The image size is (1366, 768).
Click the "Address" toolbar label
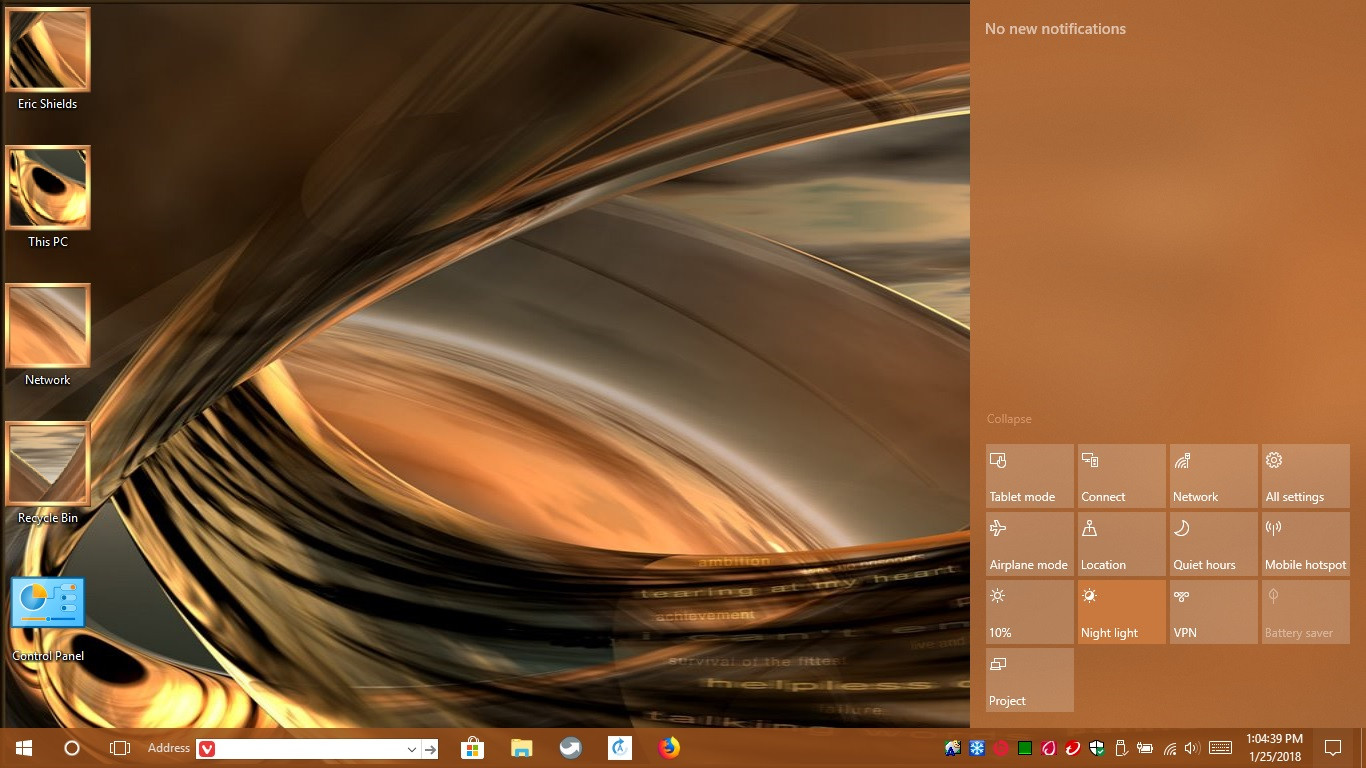click(169, 748)
